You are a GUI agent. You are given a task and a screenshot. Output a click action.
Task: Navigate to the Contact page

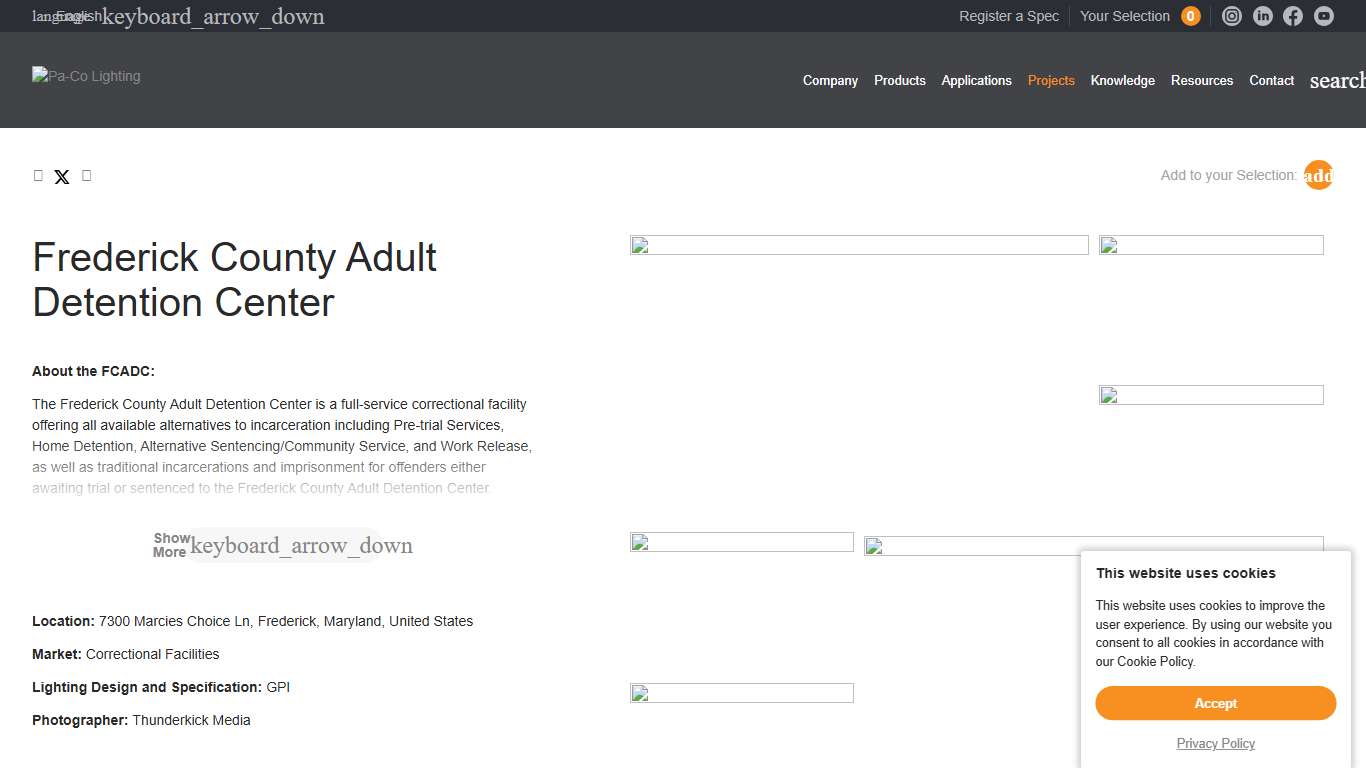[x=1271, y=80]
